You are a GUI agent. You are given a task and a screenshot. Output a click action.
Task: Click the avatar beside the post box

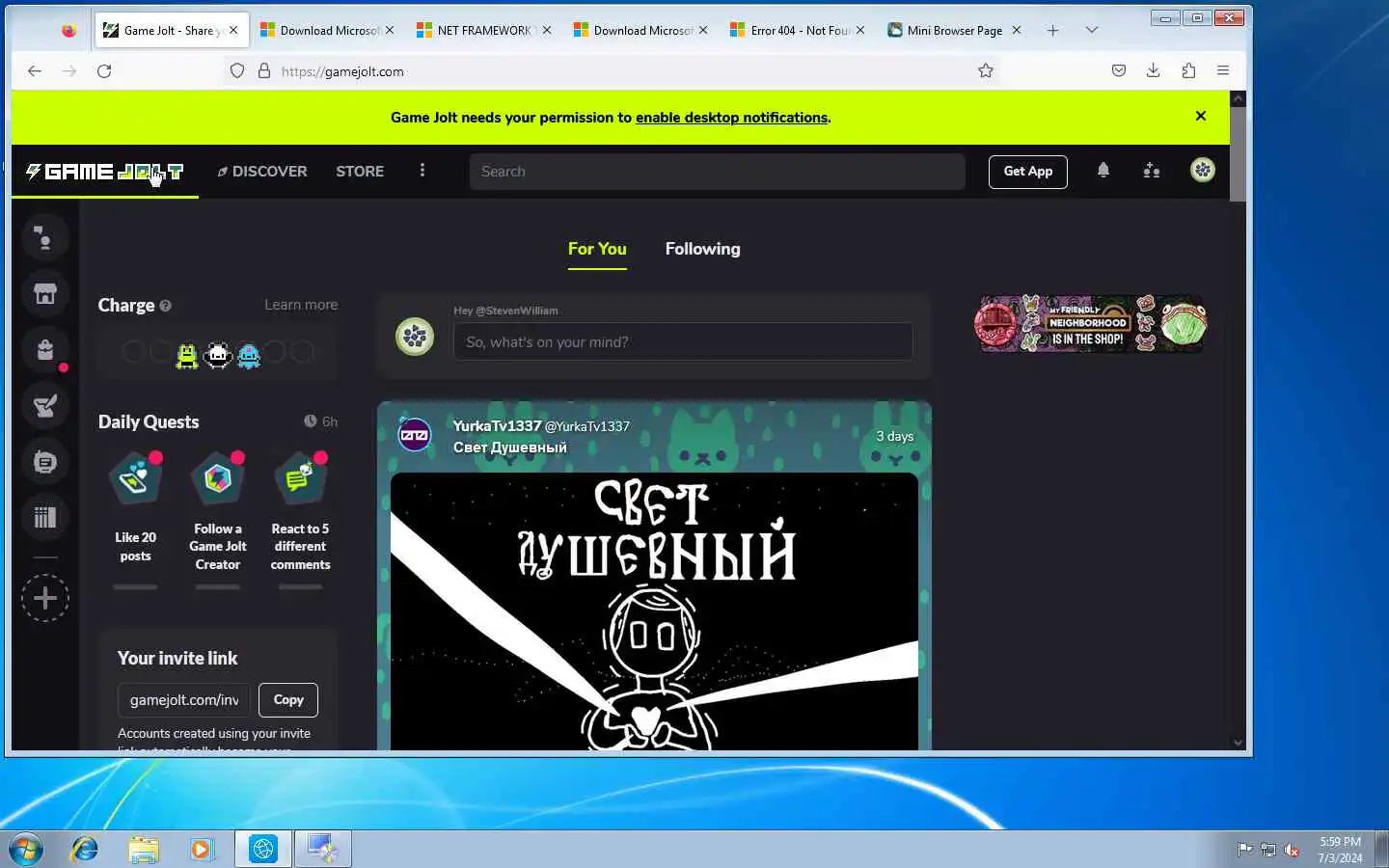(415, 337)
